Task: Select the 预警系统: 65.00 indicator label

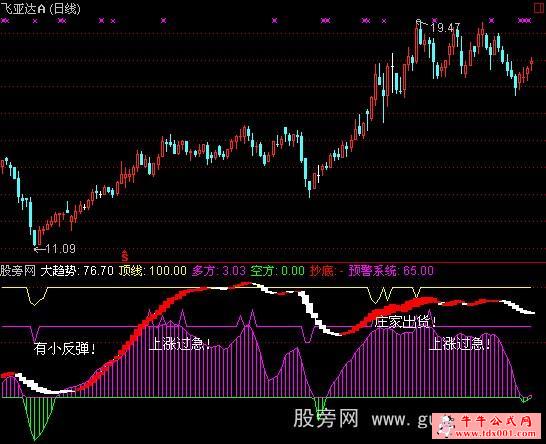Action: 391,271
